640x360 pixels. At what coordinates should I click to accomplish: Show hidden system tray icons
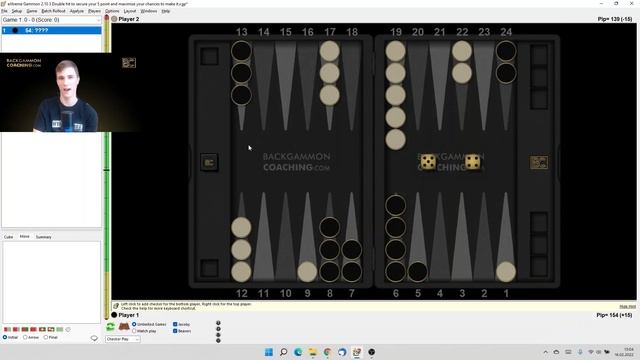(546, 352)
